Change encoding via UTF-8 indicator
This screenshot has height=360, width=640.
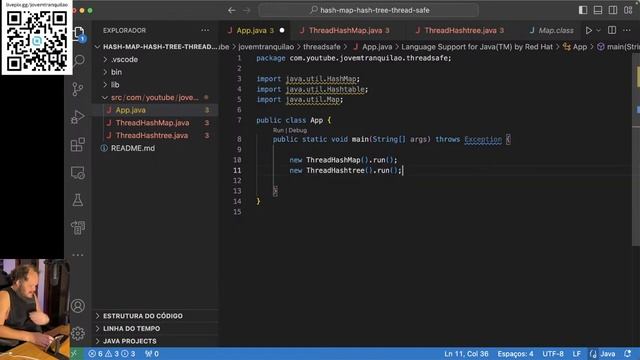tap(553, 354)
